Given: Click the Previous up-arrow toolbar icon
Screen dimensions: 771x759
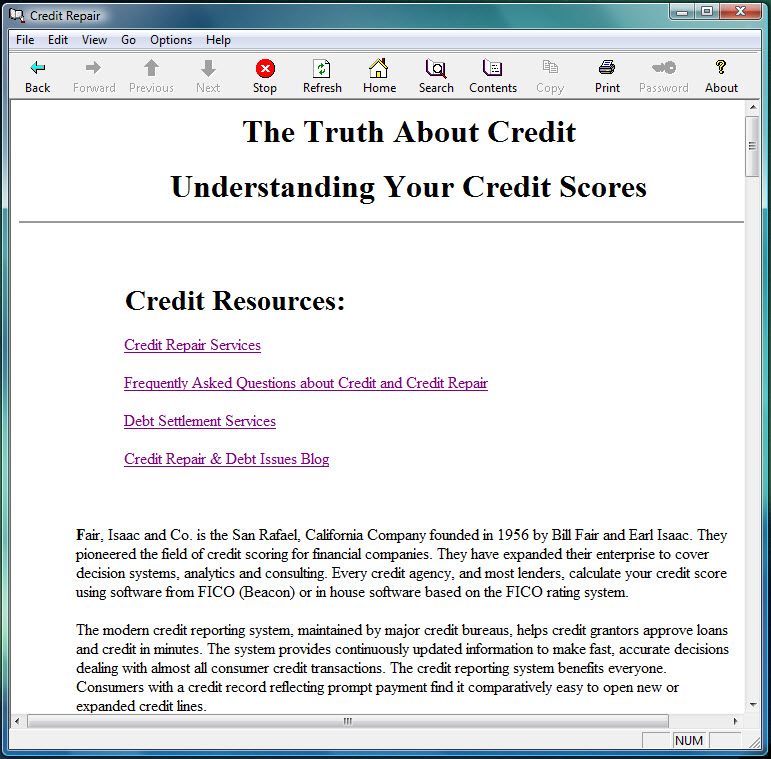Looking at the screenshot, I should (x=151, y=68).
